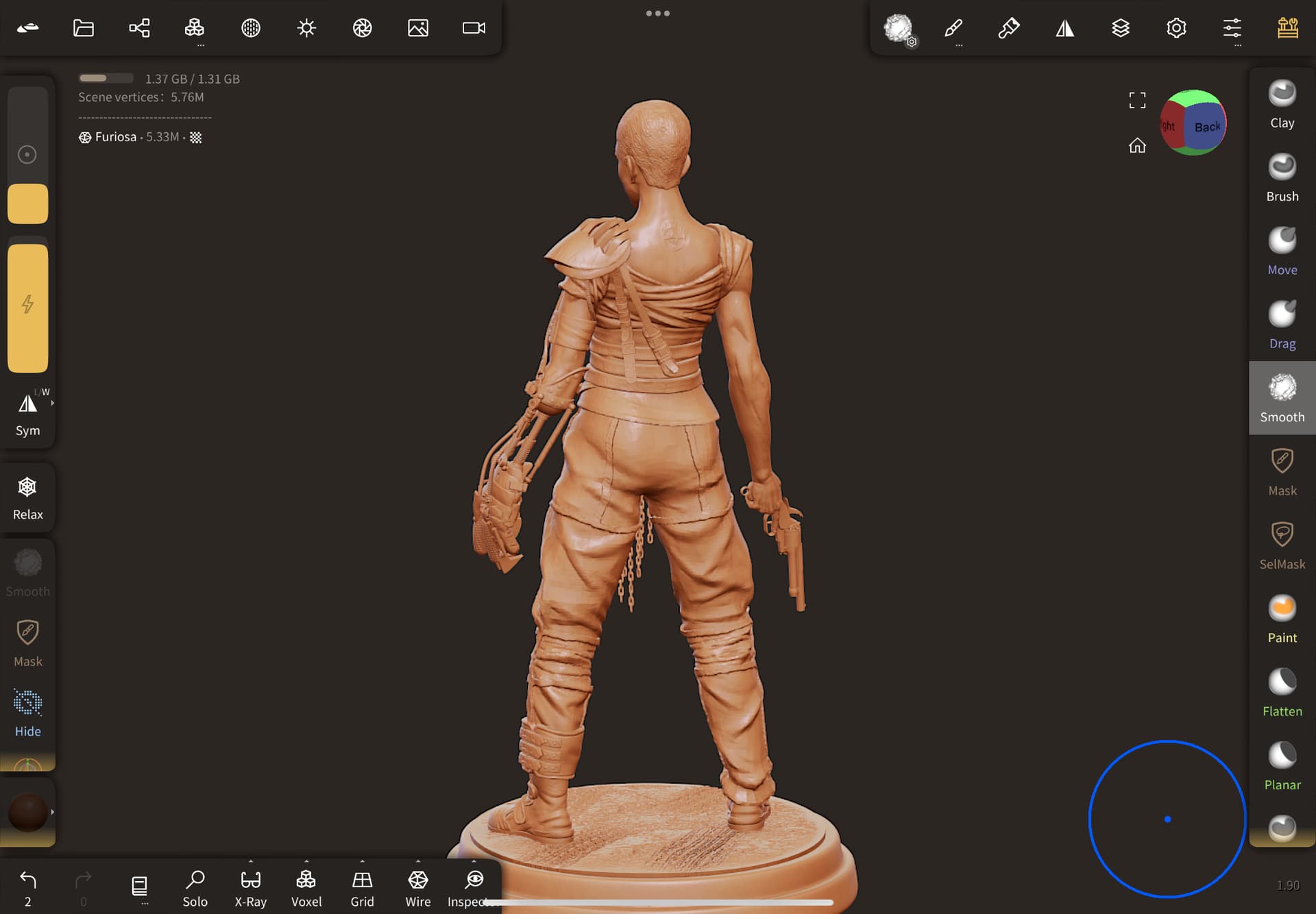Select the Move tool
Viewport: 1316px width, 914px height.
coord(1282,251)
